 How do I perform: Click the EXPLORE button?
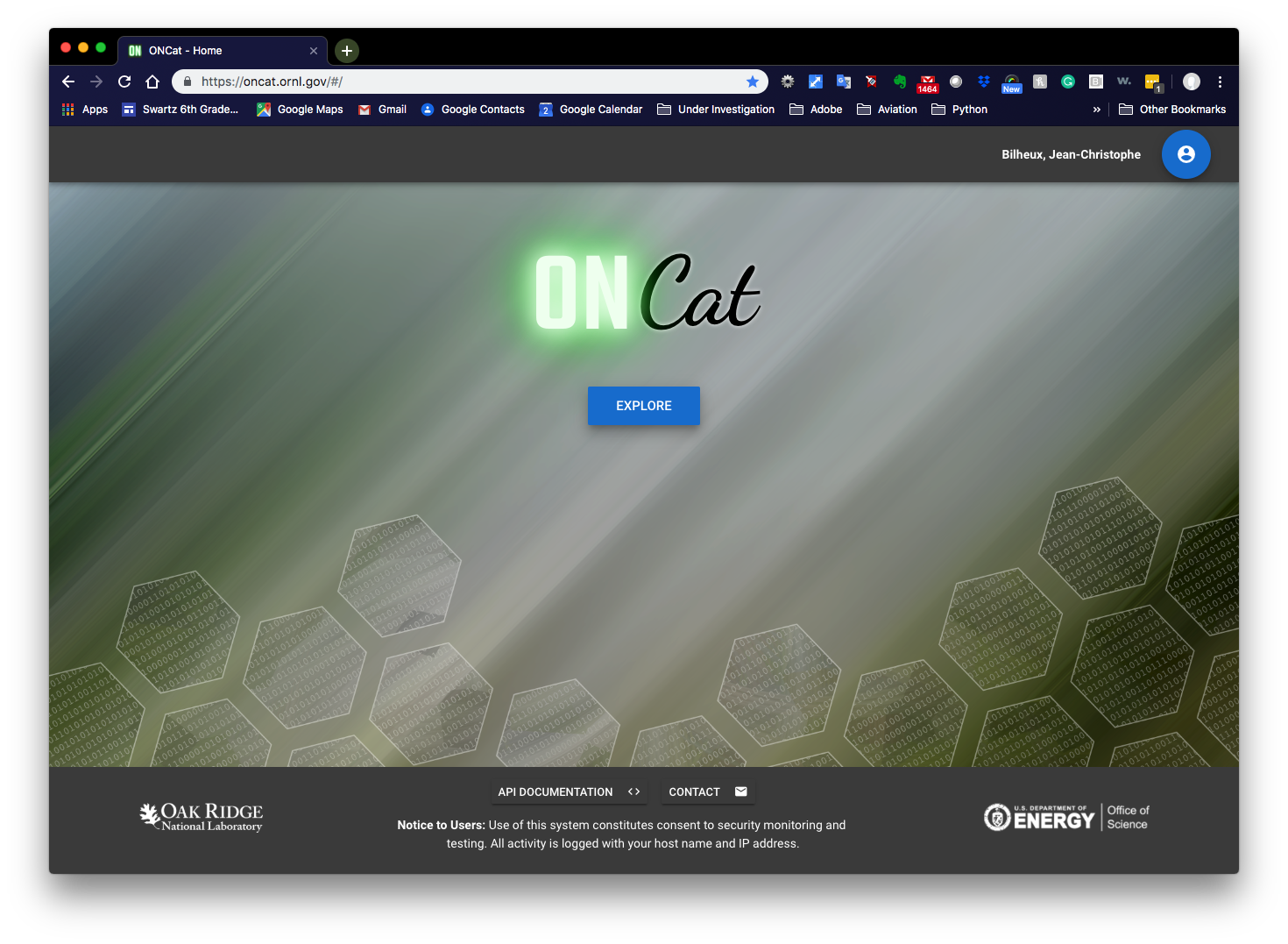pyautogui.click(x=643, y=405)
